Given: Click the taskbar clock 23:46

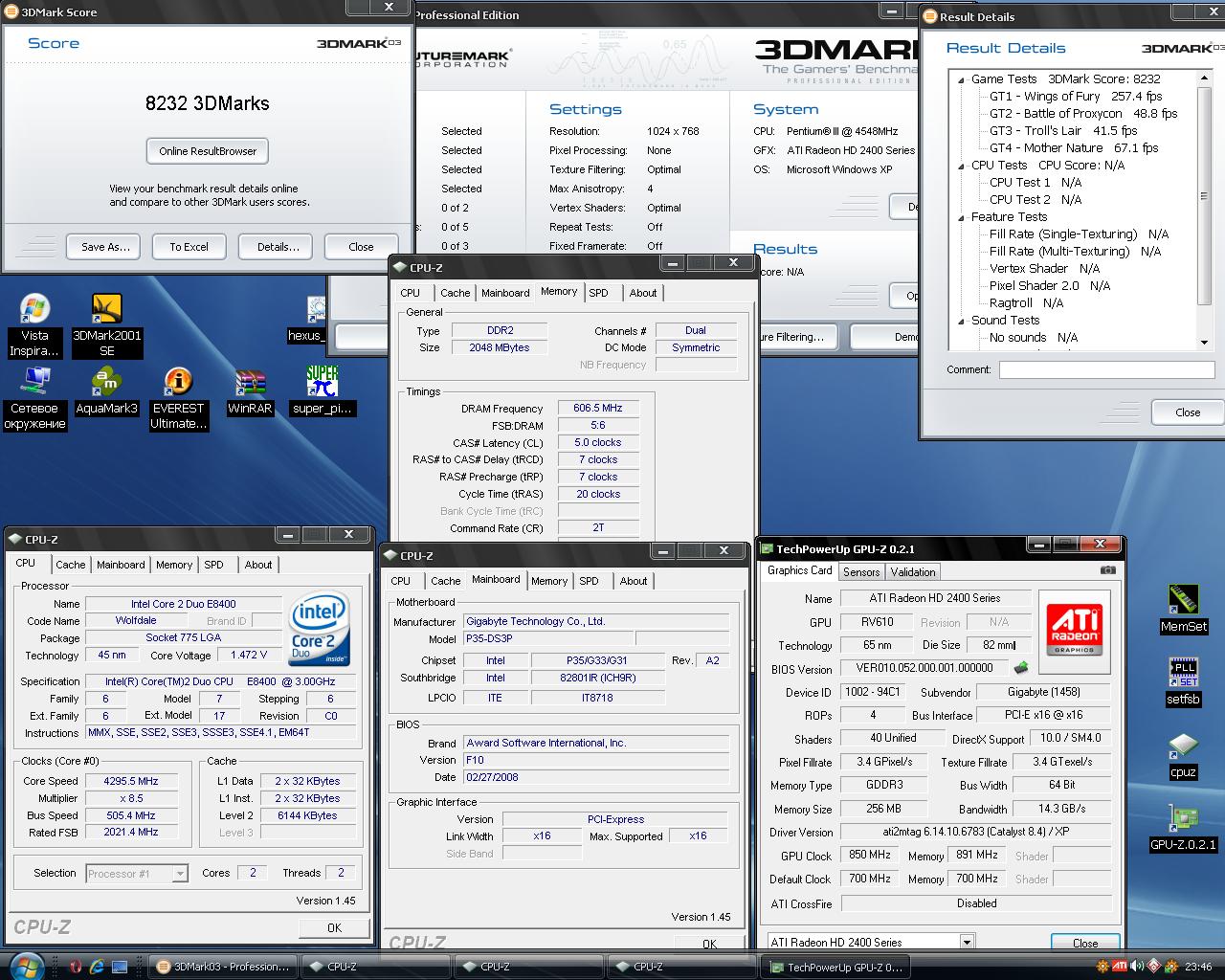Looking at the screenshot, I should coord(1198,967).
